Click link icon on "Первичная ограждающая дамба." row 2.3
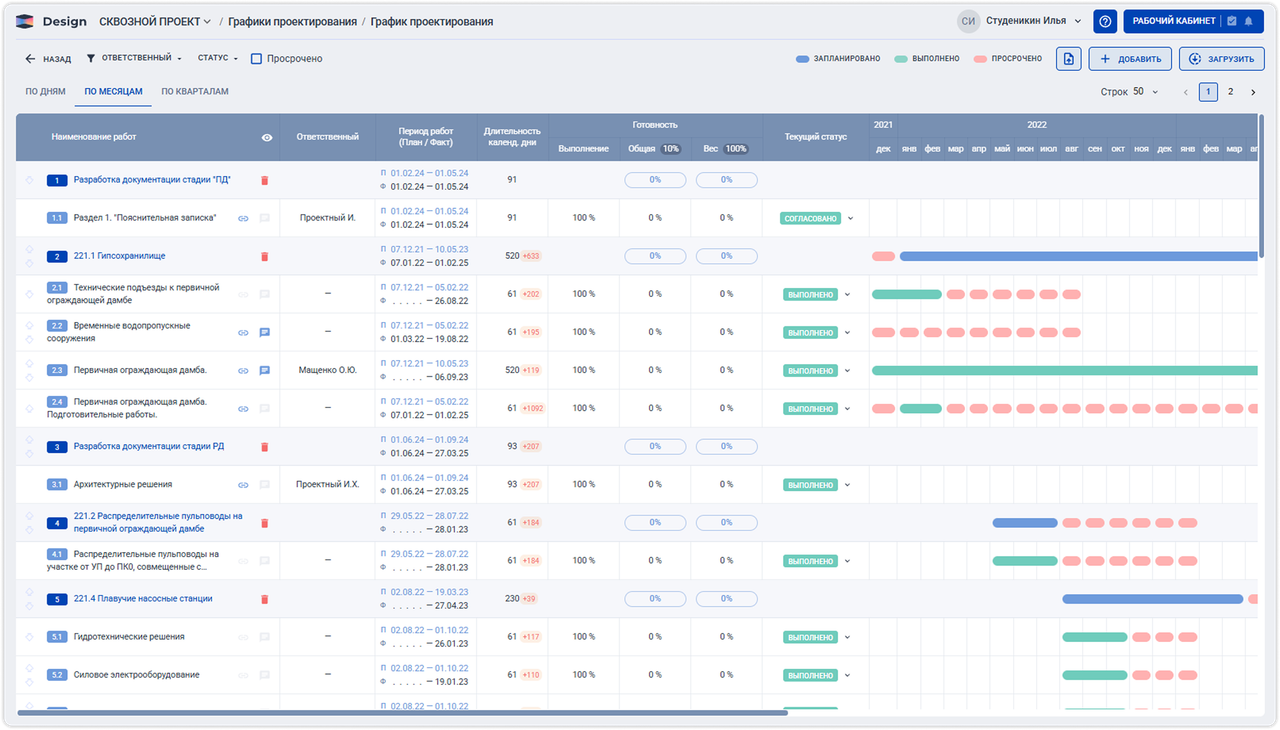 click(242, 370)
